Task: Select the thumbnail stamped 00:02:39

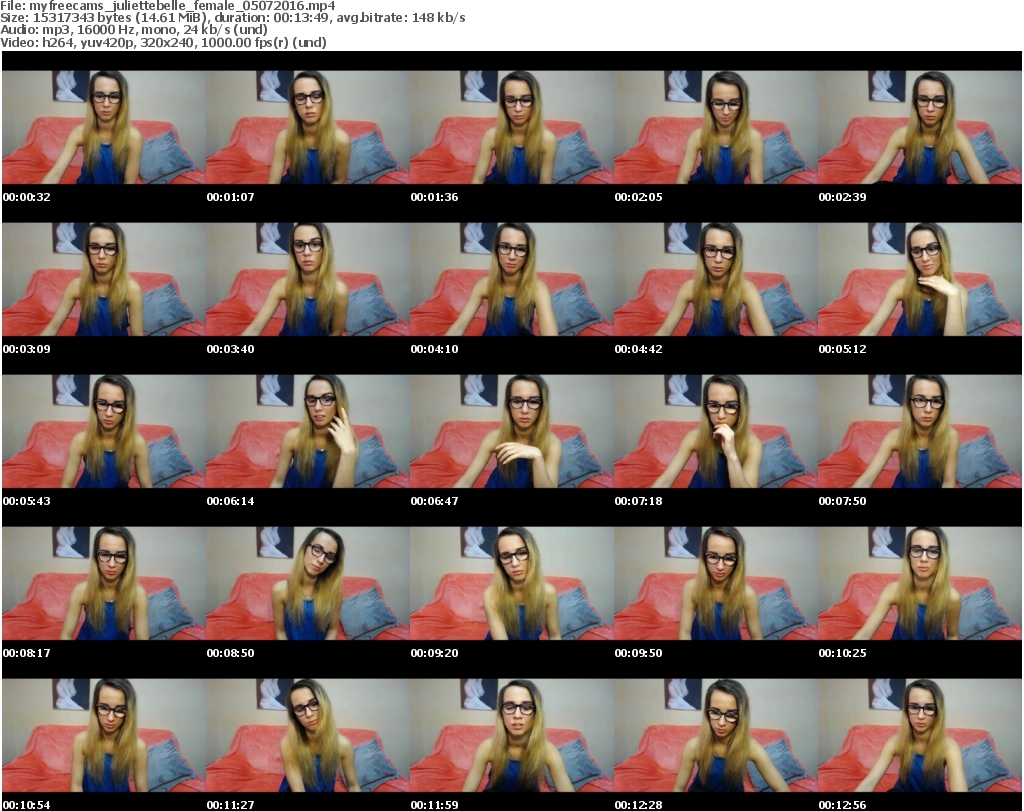Action: coord(920,127)
